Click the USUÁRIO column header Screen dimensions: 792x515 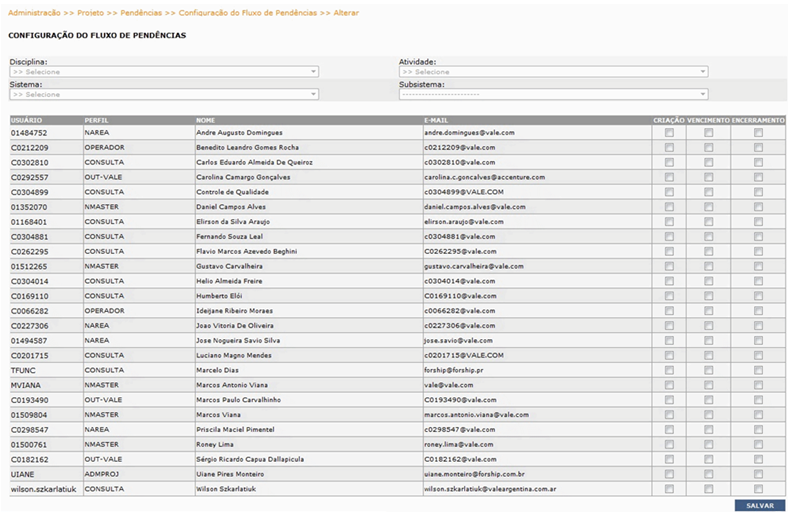tap(26, 120)
